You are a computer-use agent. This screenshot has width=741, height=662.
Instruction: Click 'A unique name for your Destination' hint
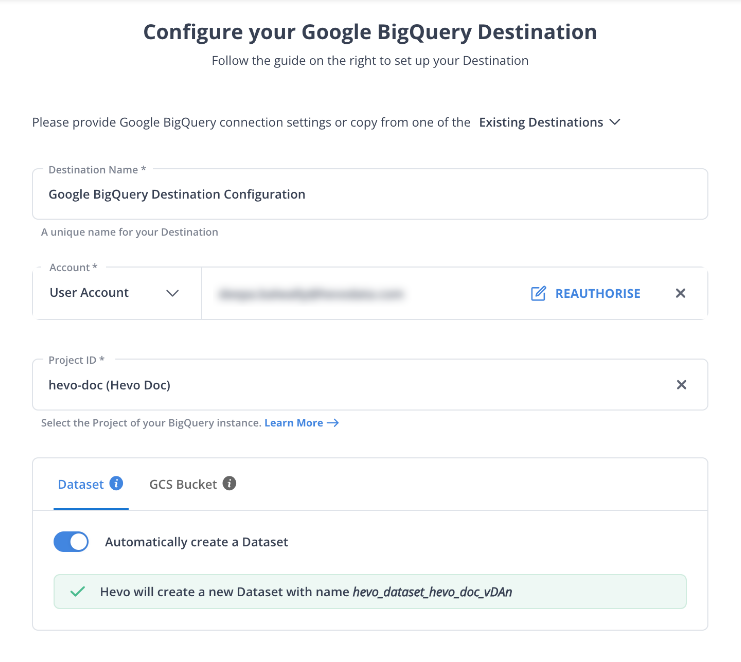coord(129,232)
